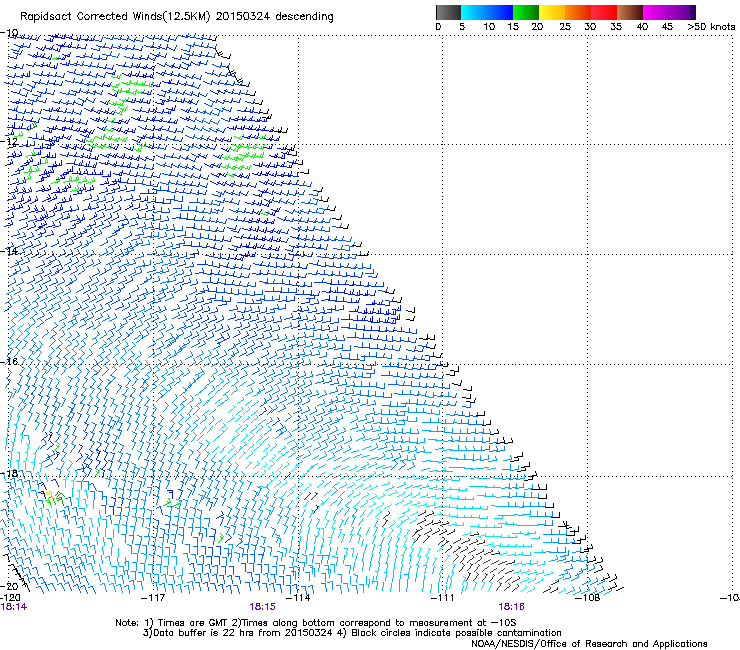
Task: Click the purple '18:16' time label
Action: click(512, 607)
